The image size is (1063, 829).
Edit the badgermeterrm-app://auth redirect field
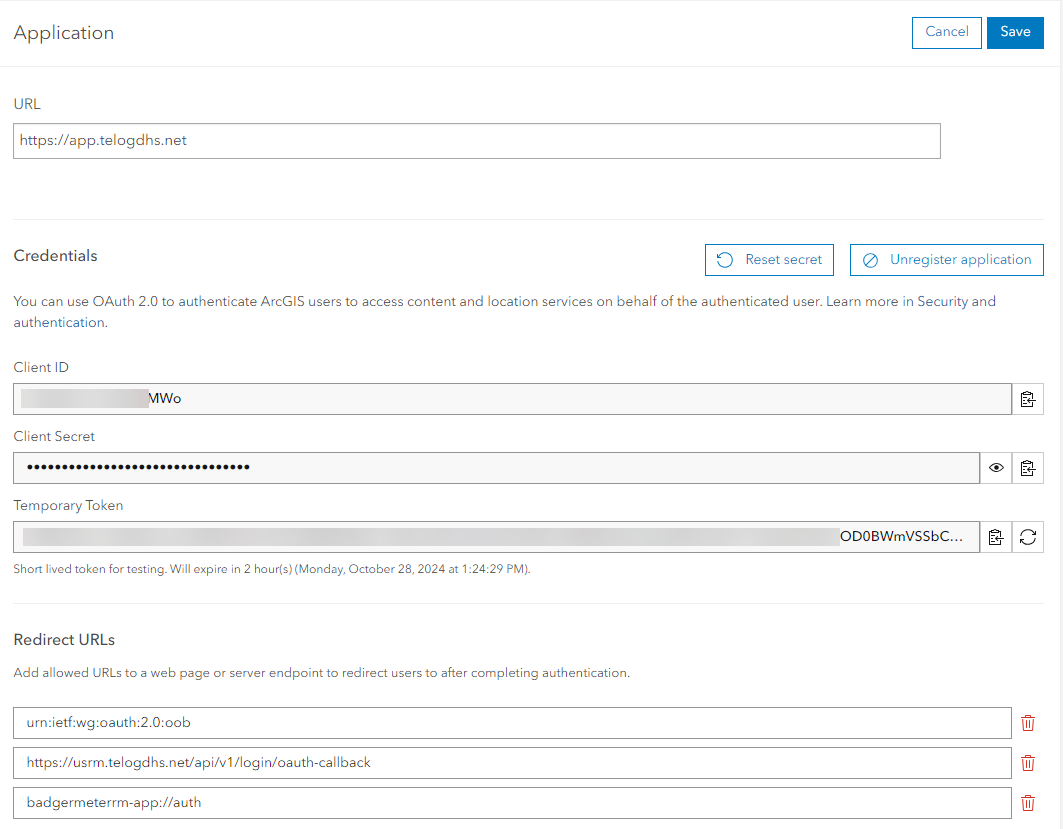pos(512,802)
